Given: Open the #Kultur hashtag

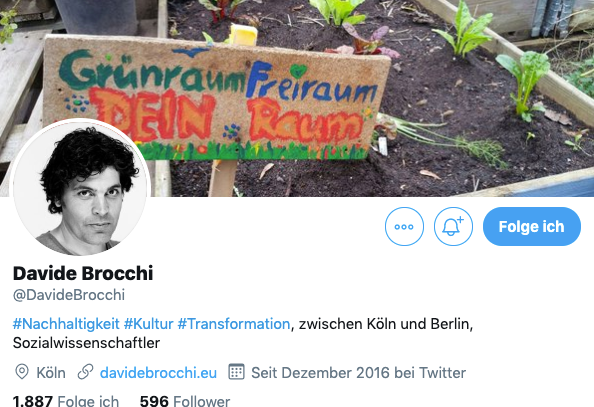Looking at the screenshot, I should [148, 324].
